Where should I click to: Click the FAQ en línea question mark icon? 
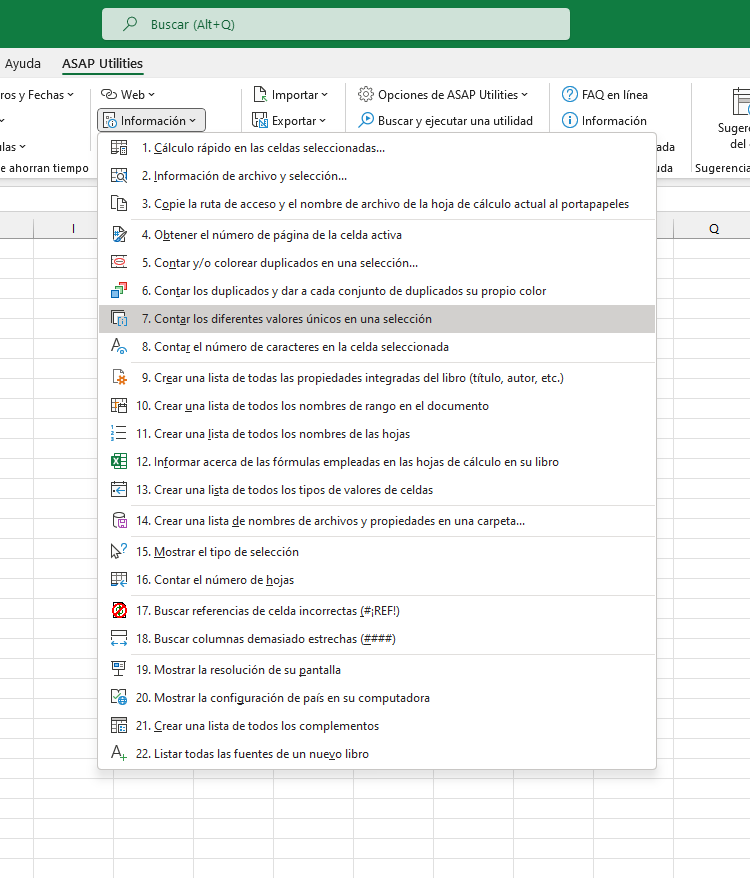point(570,95)
